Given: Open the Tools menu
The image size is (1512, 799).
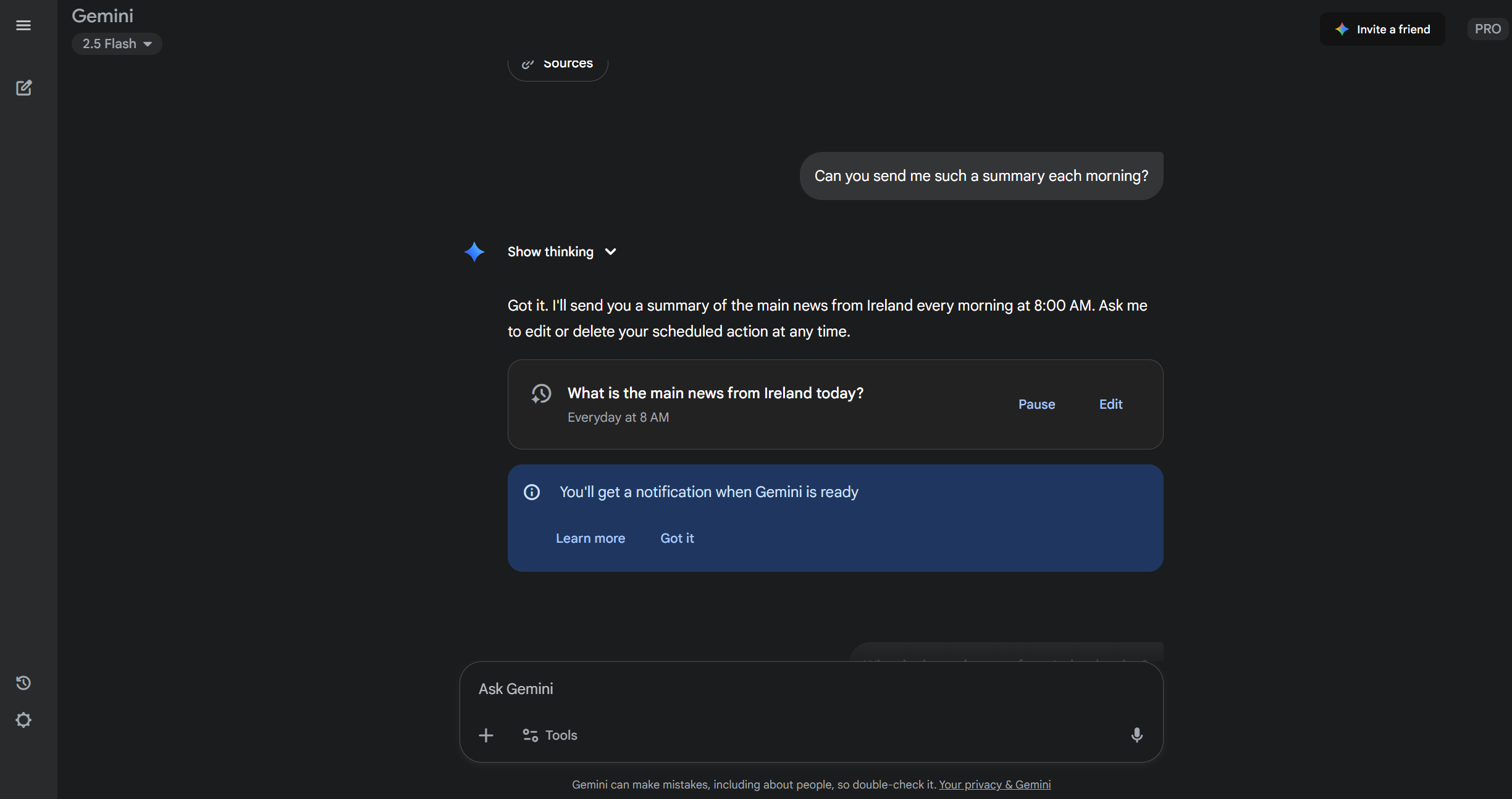Looking at the screenshot, I should click(x=550, y=735).
